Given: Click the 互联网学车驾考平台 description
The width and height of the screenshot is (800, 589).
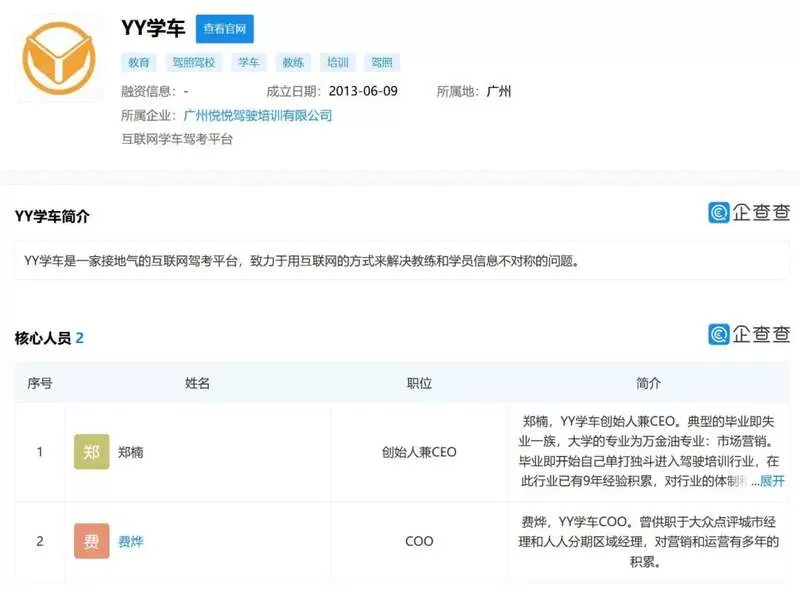Looking at the screenshot, I should coord(177,139).
